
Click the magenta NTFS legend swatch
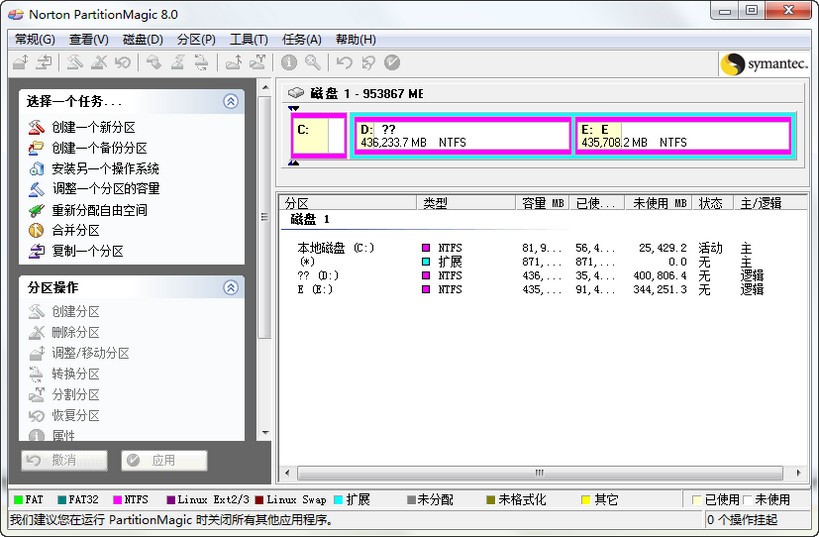(x=116, y=499)
